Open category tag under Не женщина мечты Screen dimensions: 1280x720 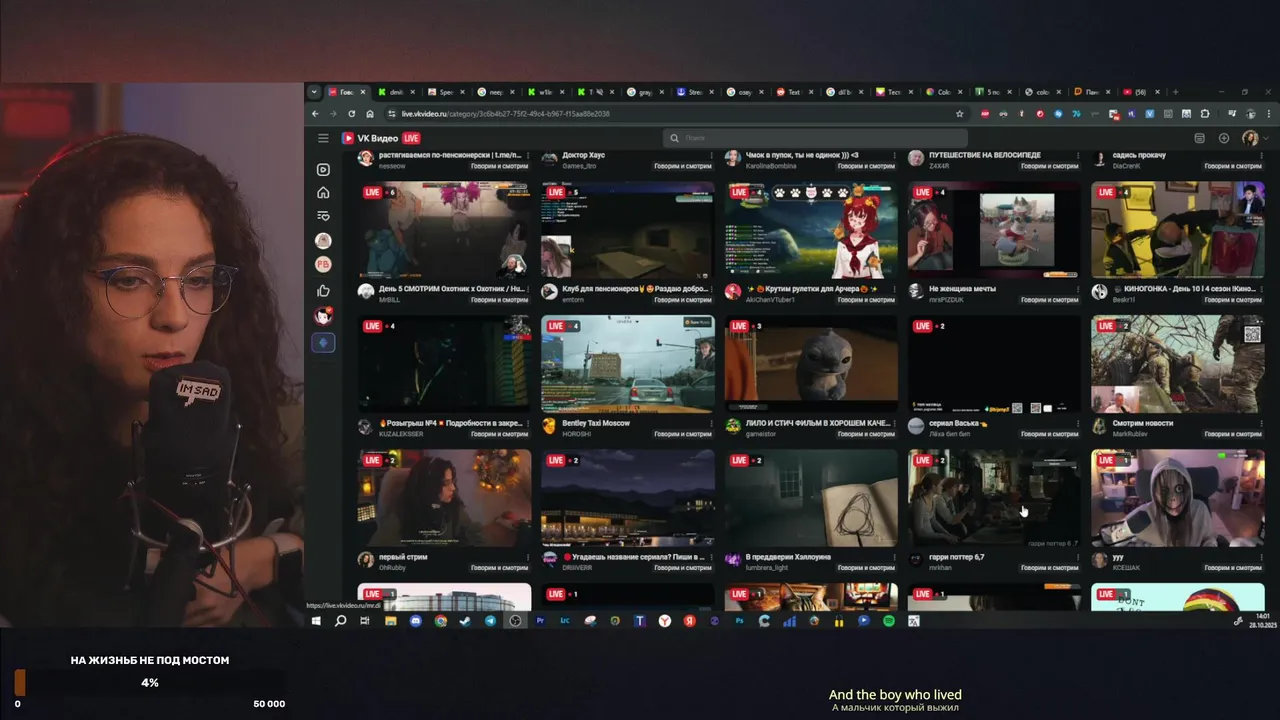[1050, 299]
